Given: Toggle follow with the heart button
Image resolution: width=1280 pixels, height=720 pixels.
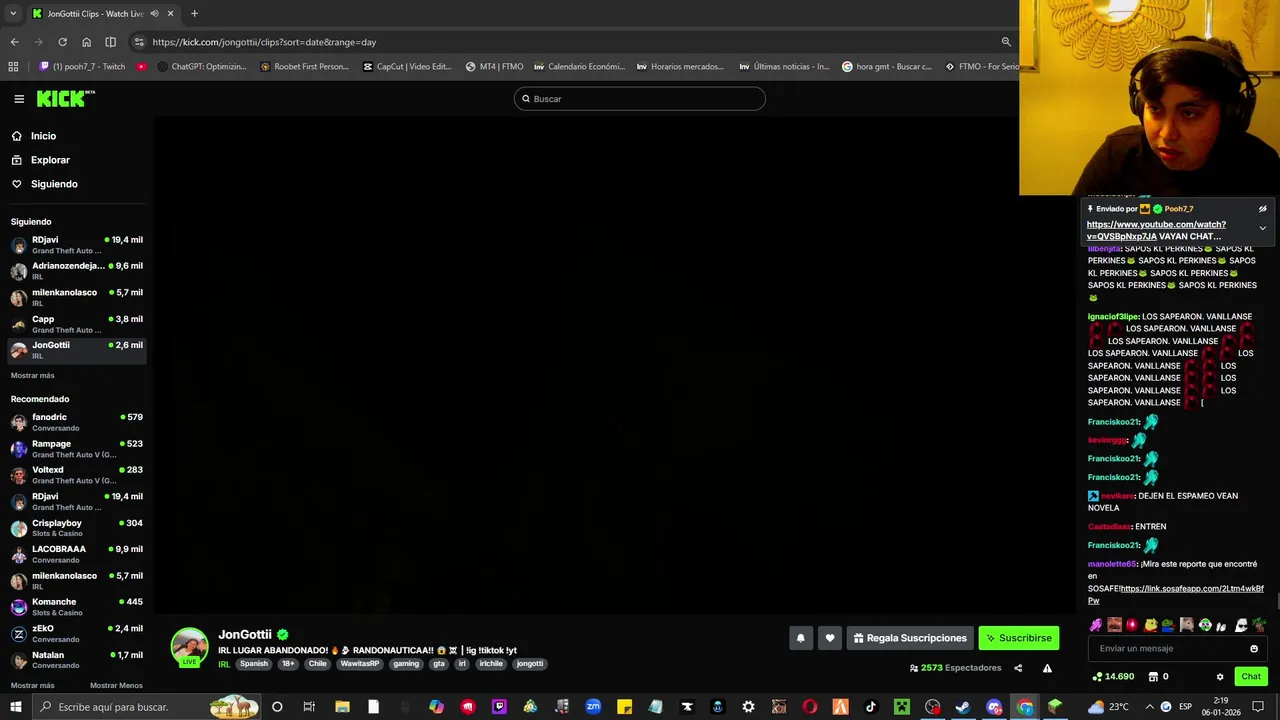Looking at the screenshot, I should coord(830,638).
